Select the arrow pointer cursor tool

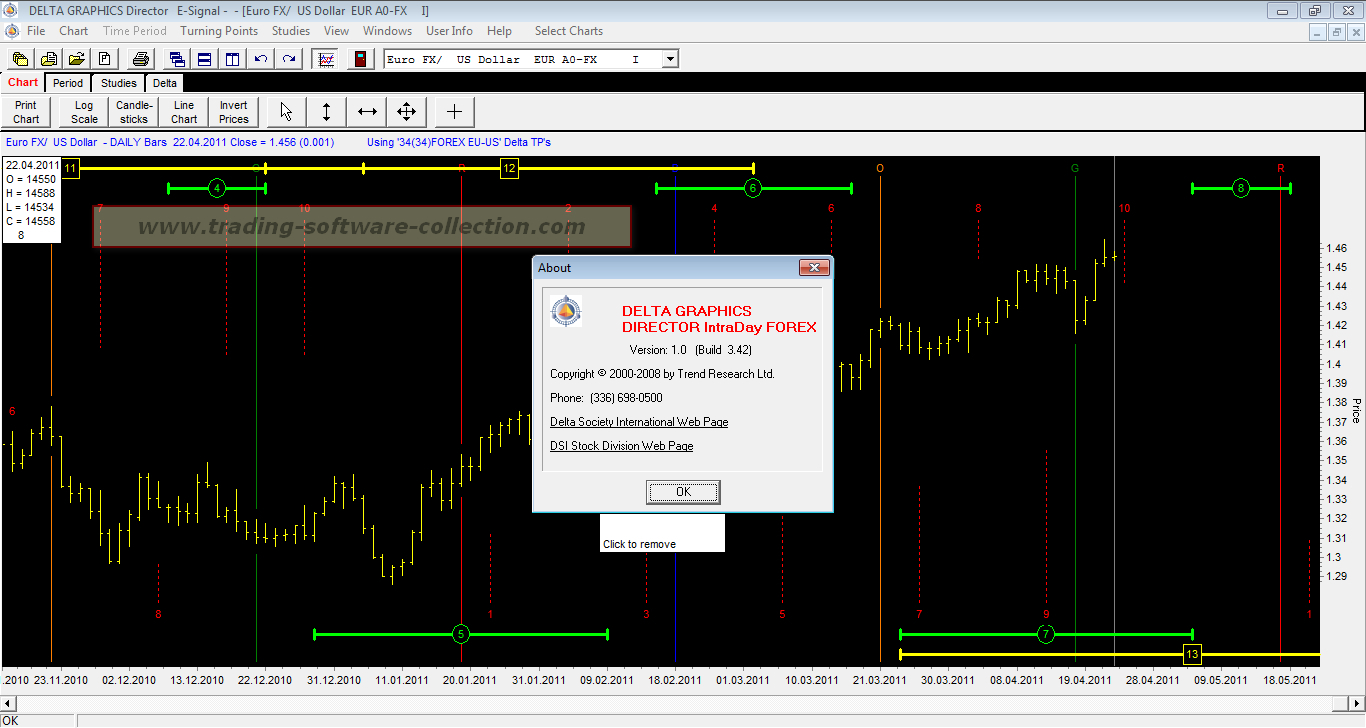[x=287, y=112]
